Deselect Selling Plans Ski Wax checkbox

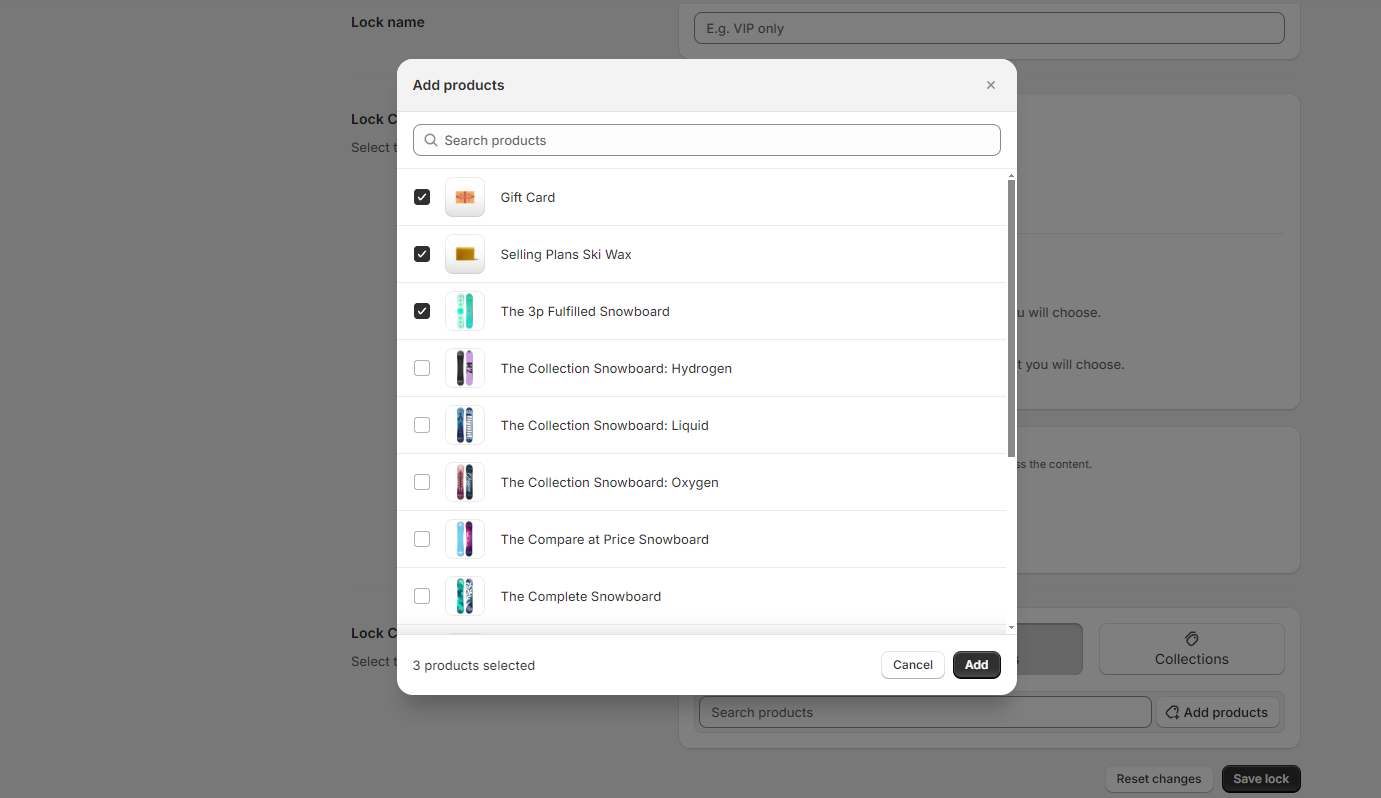click(422, 254)
